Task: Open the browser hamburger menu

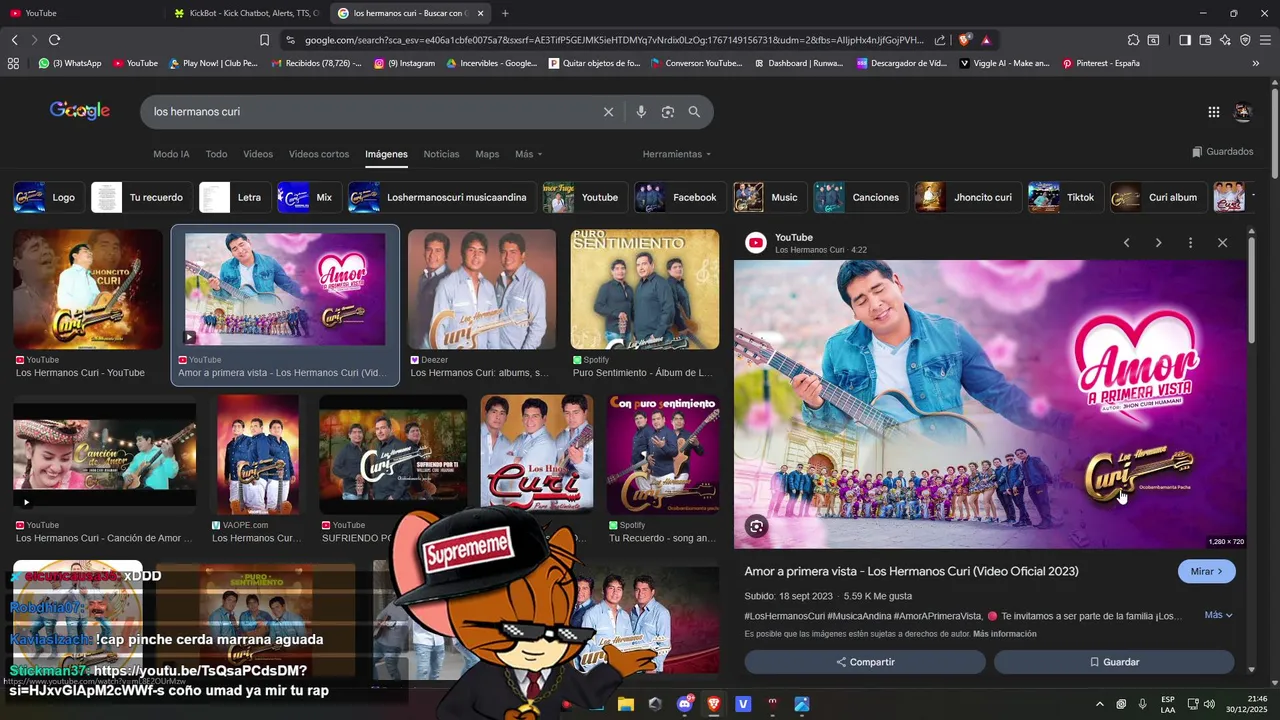Action: coord(1265,40)
